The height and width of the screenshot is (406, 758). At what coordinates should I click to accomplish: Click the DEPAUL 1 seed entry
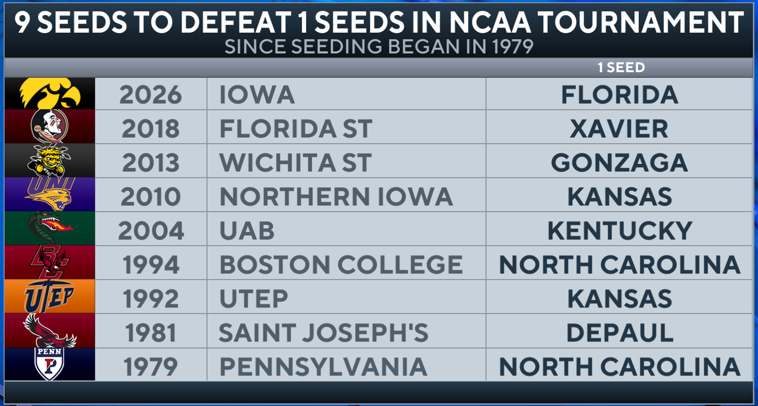click(619, 332)
